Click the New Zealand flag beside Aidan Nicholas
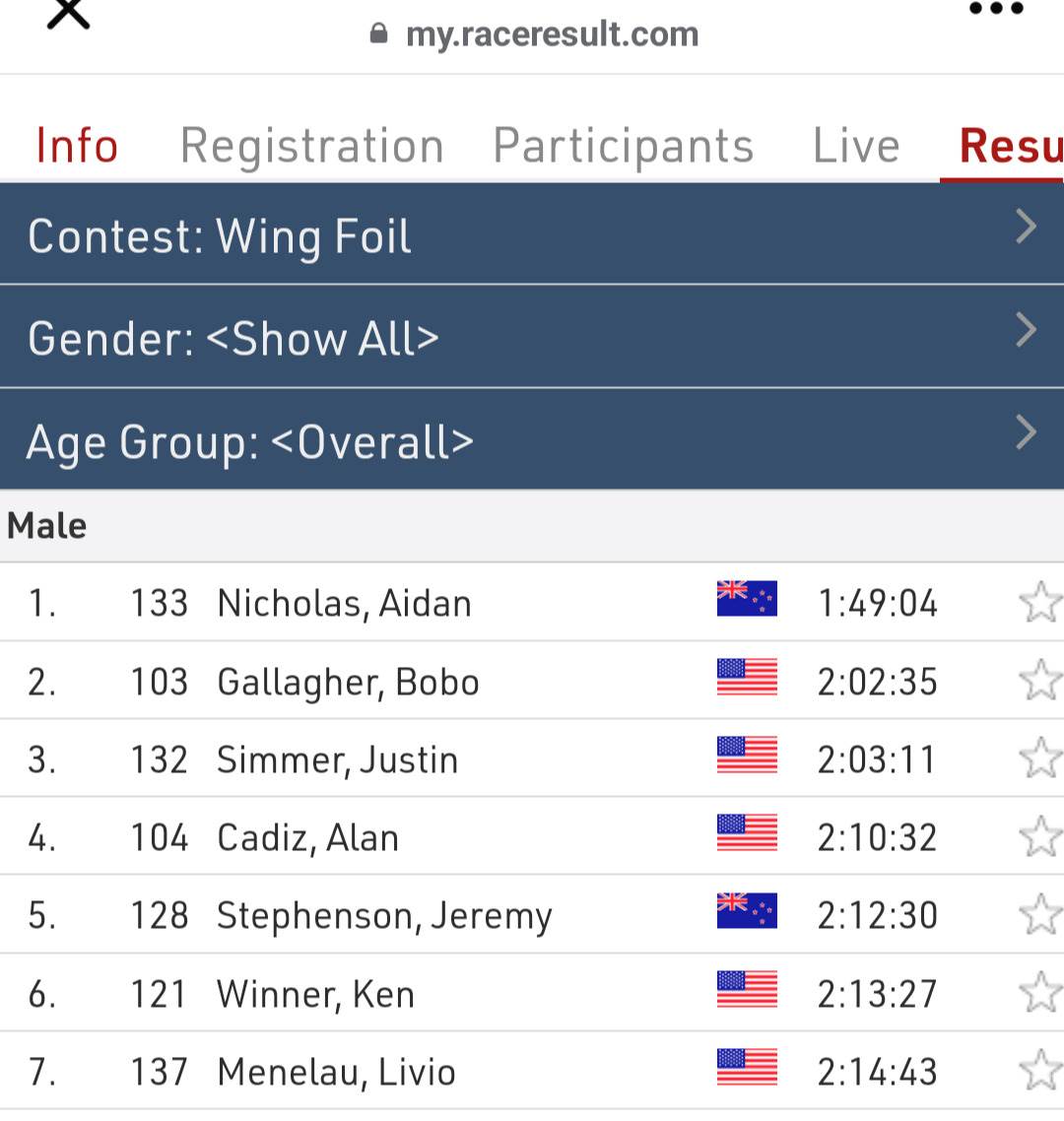The height and width of the screenshot is (1121, 1064). pos(747,599)
